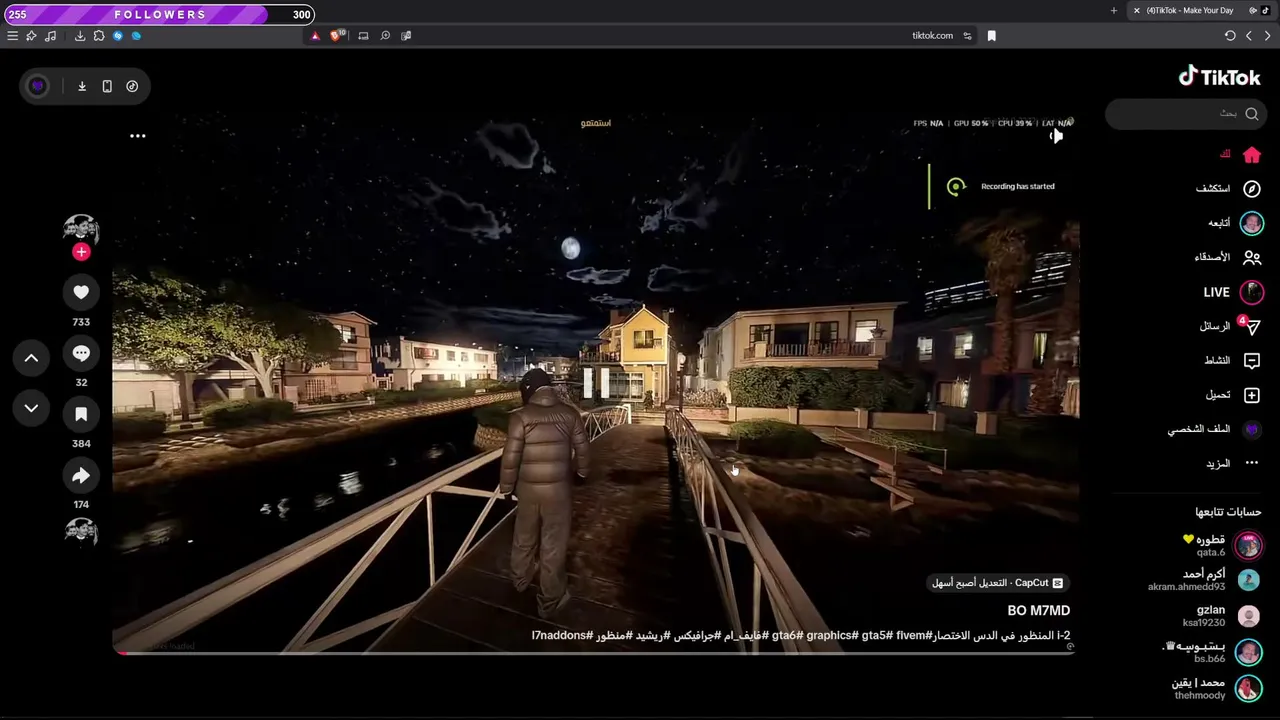1280x720 pixels.
Task: Click the Edge-style blue extension icon
Action: [136, 36]
